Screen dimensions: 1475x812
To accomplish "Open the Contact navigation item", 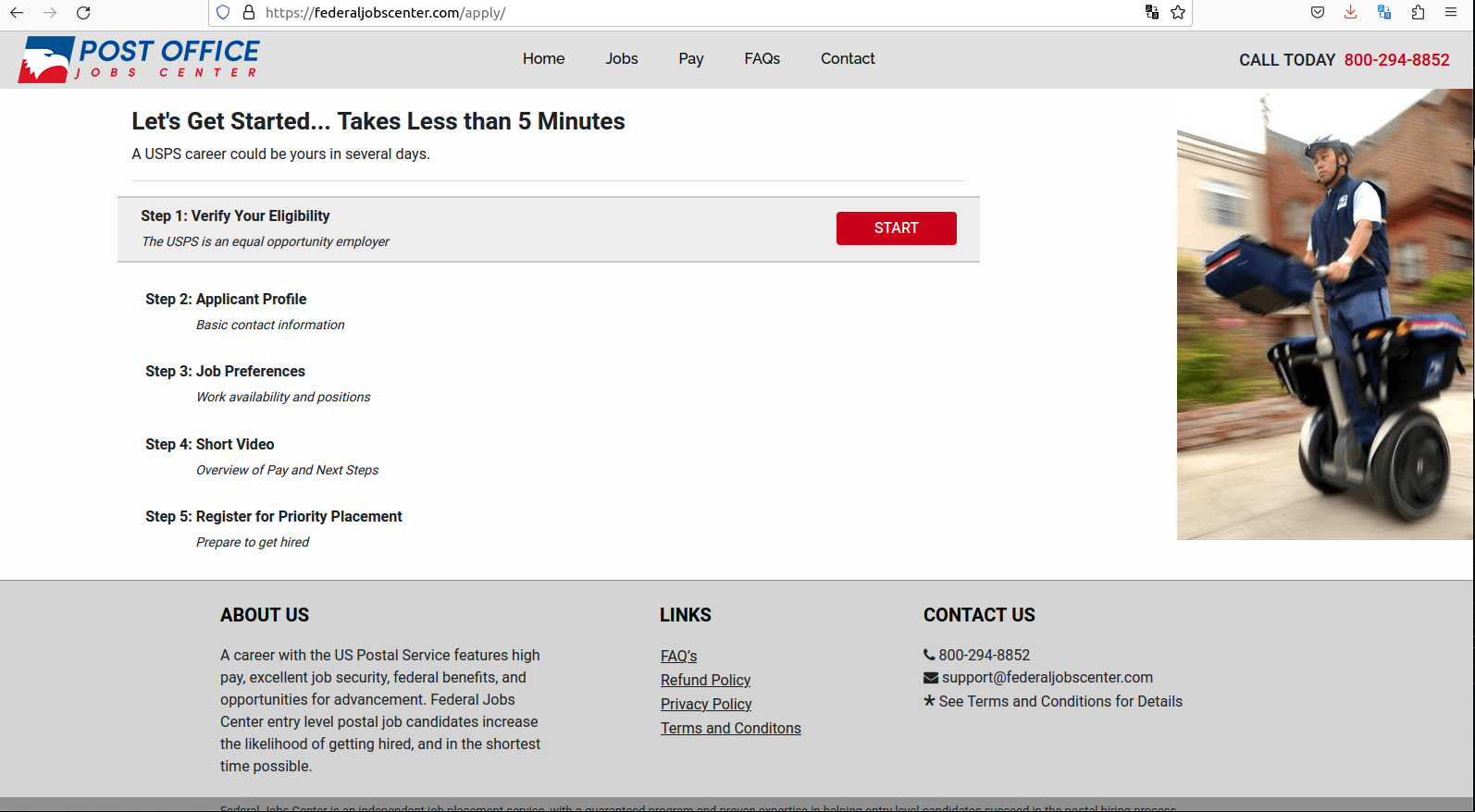I will (848, 58).
